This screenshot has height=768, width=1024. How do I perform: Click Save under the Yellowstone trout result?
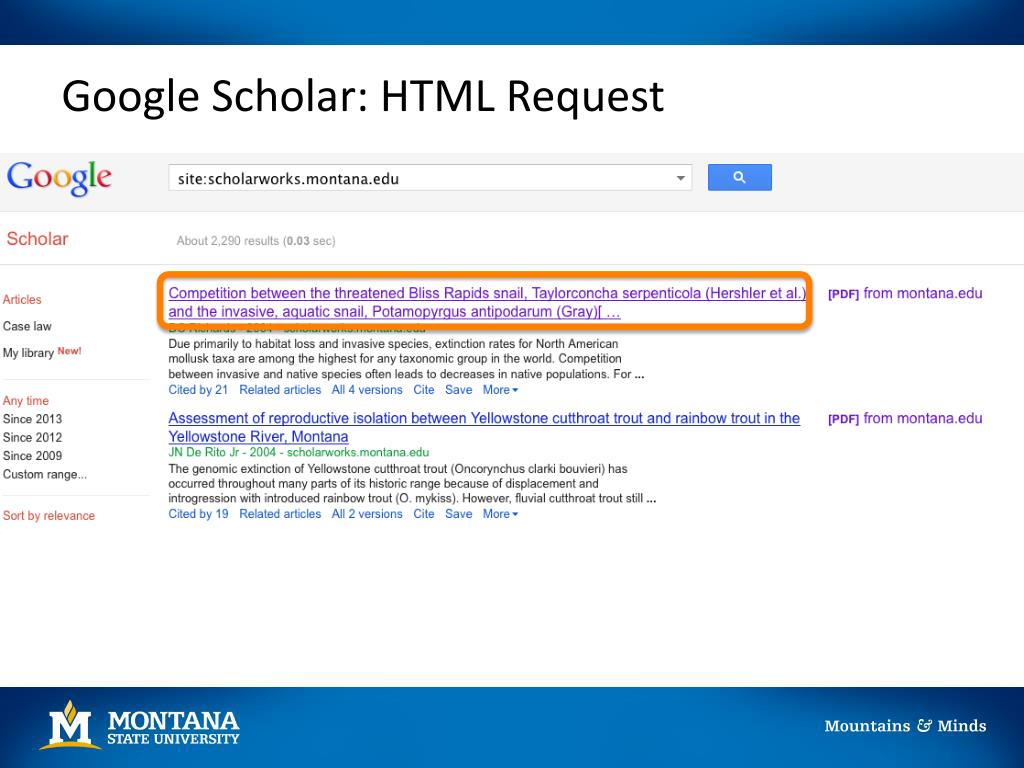458,514
